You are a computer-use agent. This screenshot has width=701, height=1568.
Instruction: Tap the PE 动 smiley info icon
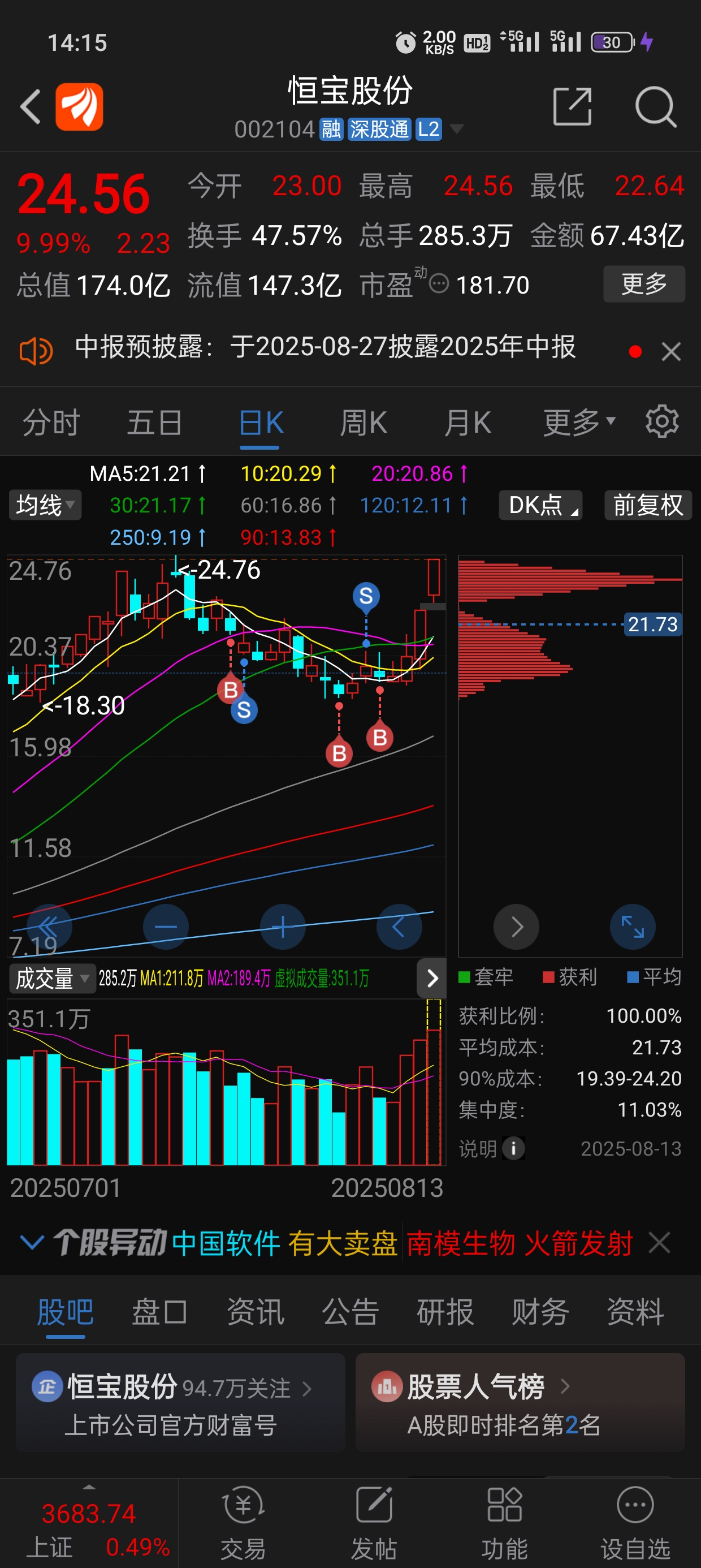tap(439, 283)
